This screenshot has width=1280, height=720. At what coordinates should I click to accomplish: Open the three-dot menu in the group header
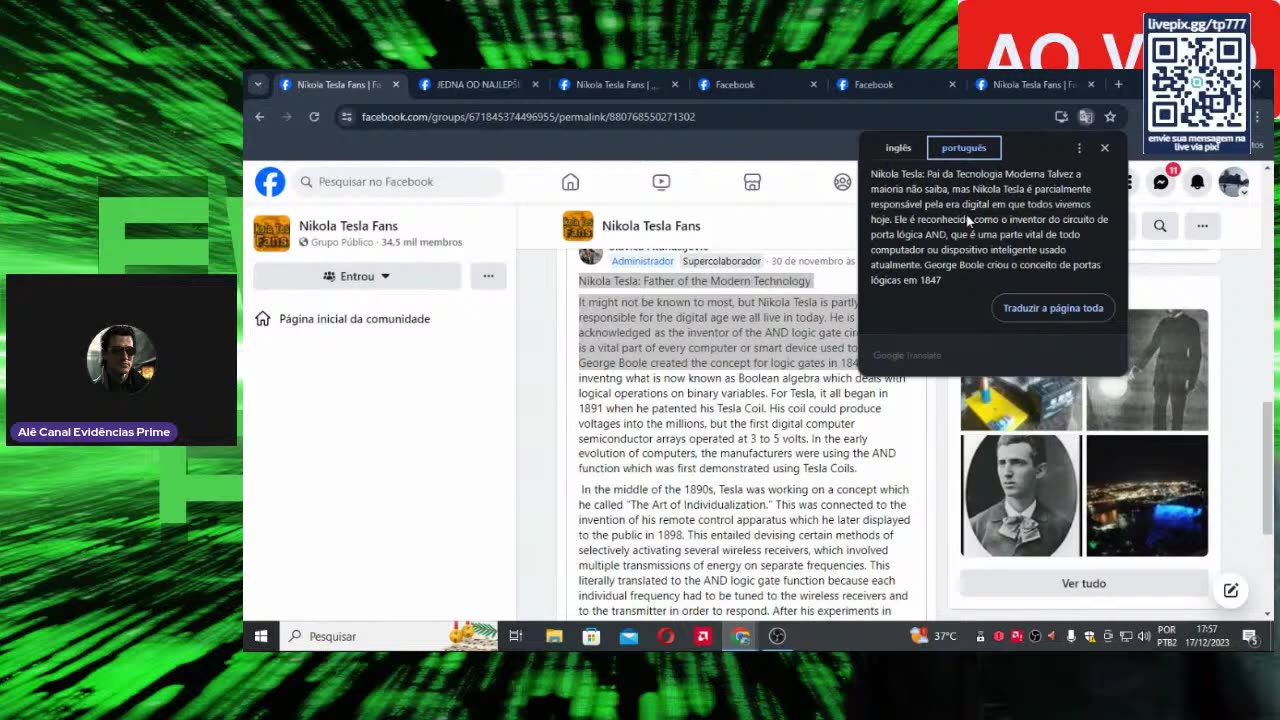[x=1202, y=226]
